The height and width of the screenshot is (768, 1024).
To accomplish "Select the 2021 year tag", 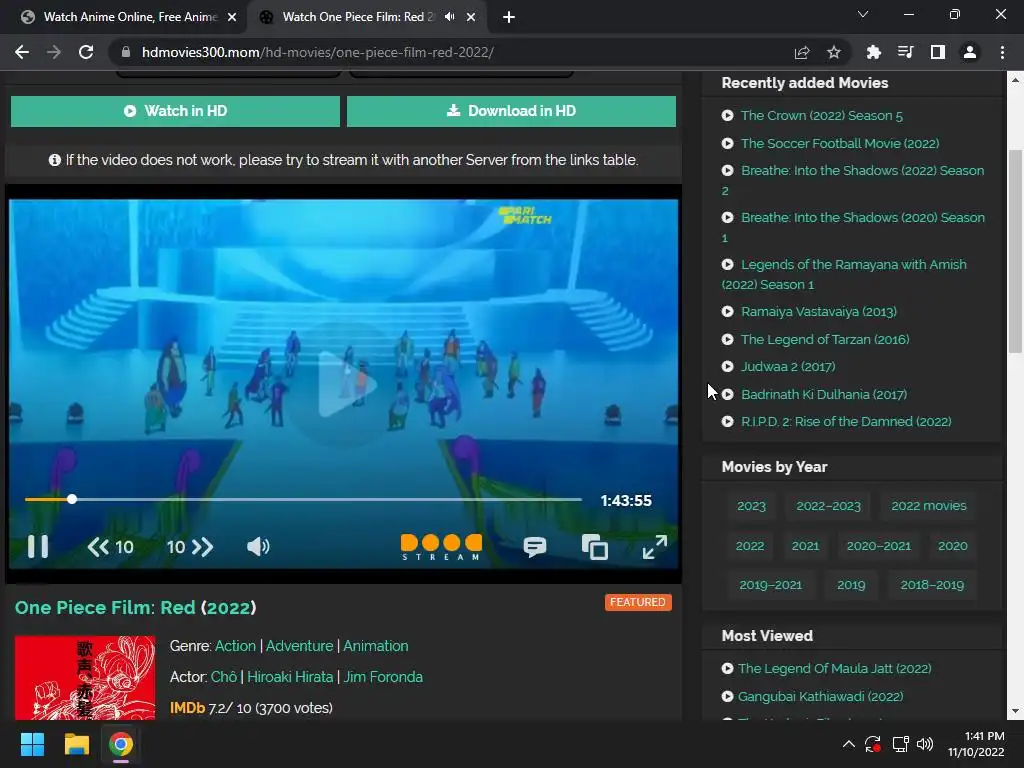I will [805, 546].
